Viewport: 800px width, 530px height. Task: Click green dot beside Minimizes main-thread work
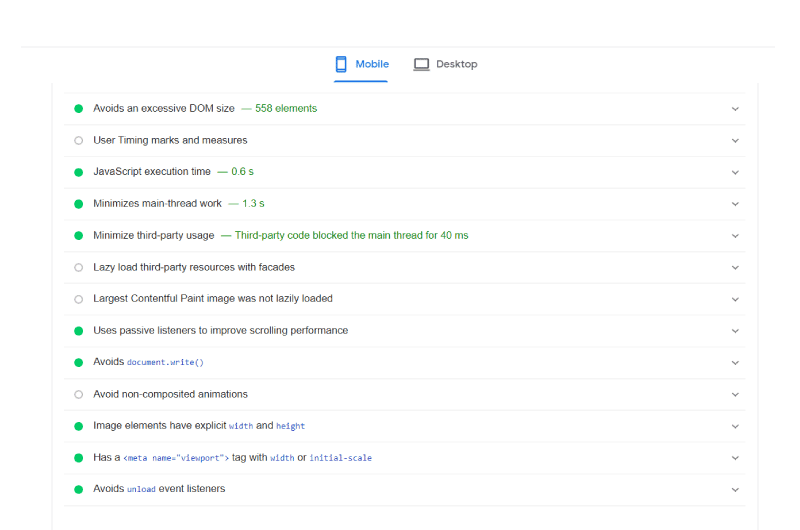(x=79, y=204)
